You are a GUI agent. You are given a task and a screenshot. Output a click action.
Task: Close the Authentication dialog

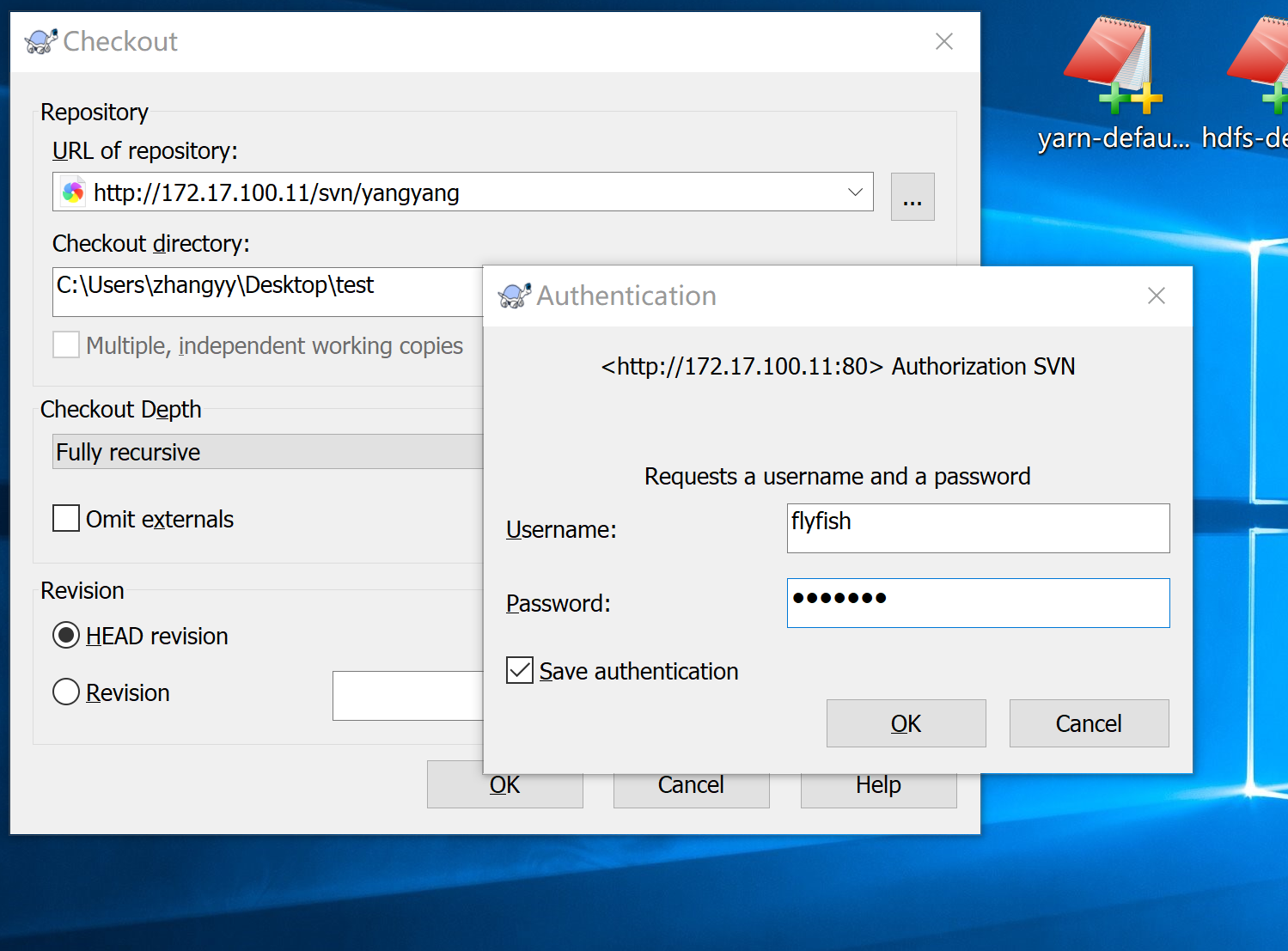click(1157, 296)
